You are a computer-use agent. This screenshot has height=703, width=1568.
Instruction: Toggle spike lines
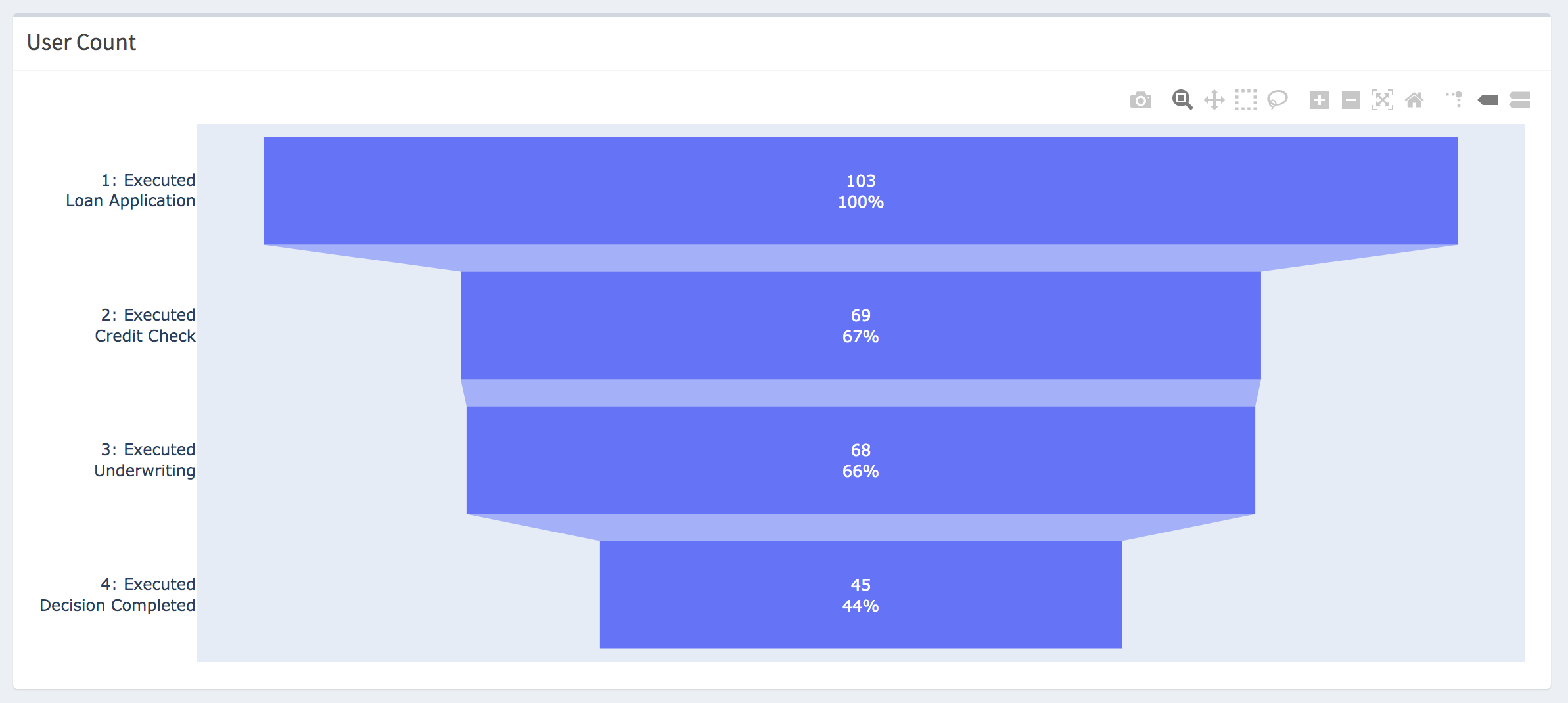coord(1454,100)
